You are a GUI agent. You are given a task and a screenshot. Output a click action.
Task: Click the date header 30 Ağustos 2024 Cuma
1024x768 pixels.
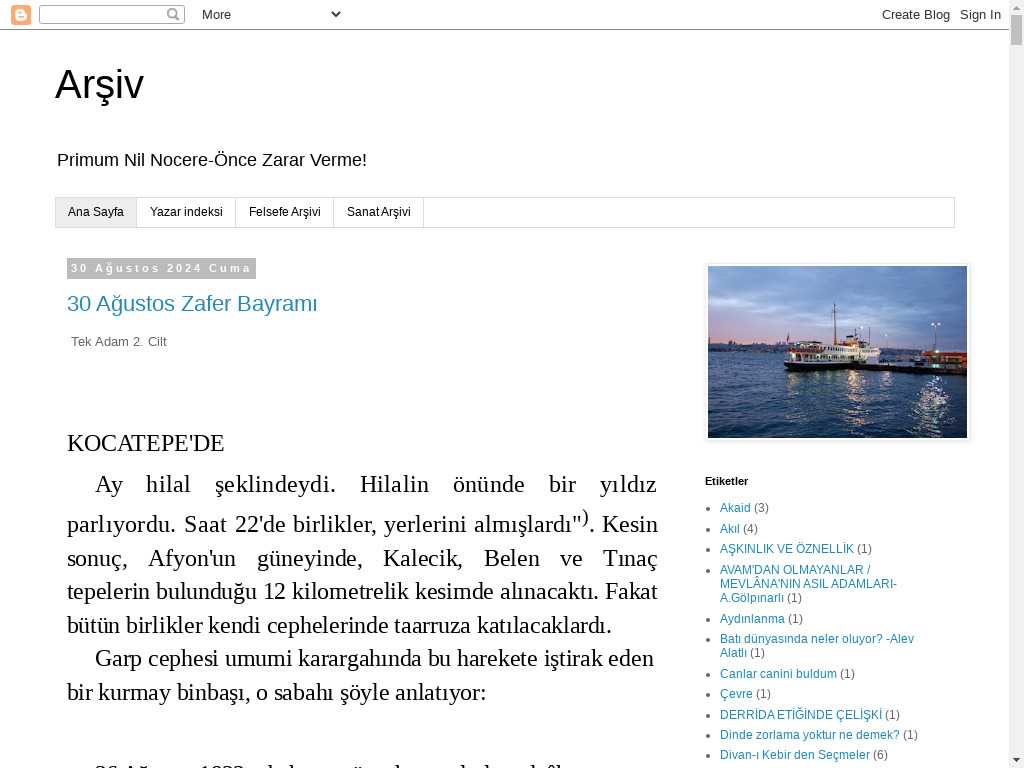(161, 268)
